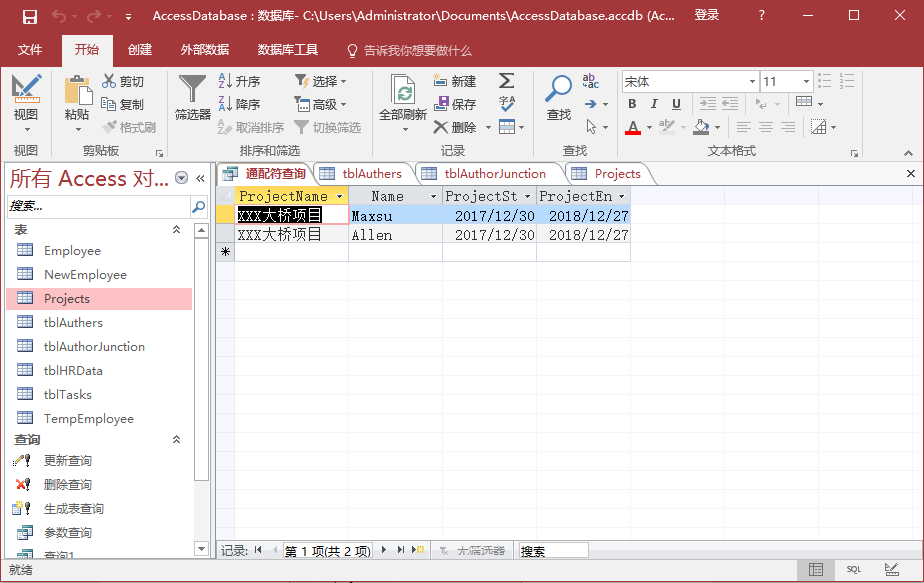Screen dimensions: 924x583
Task: Click the Find (查找) magnifier icon
Action: pyautogui.click(x=558, y=90)
